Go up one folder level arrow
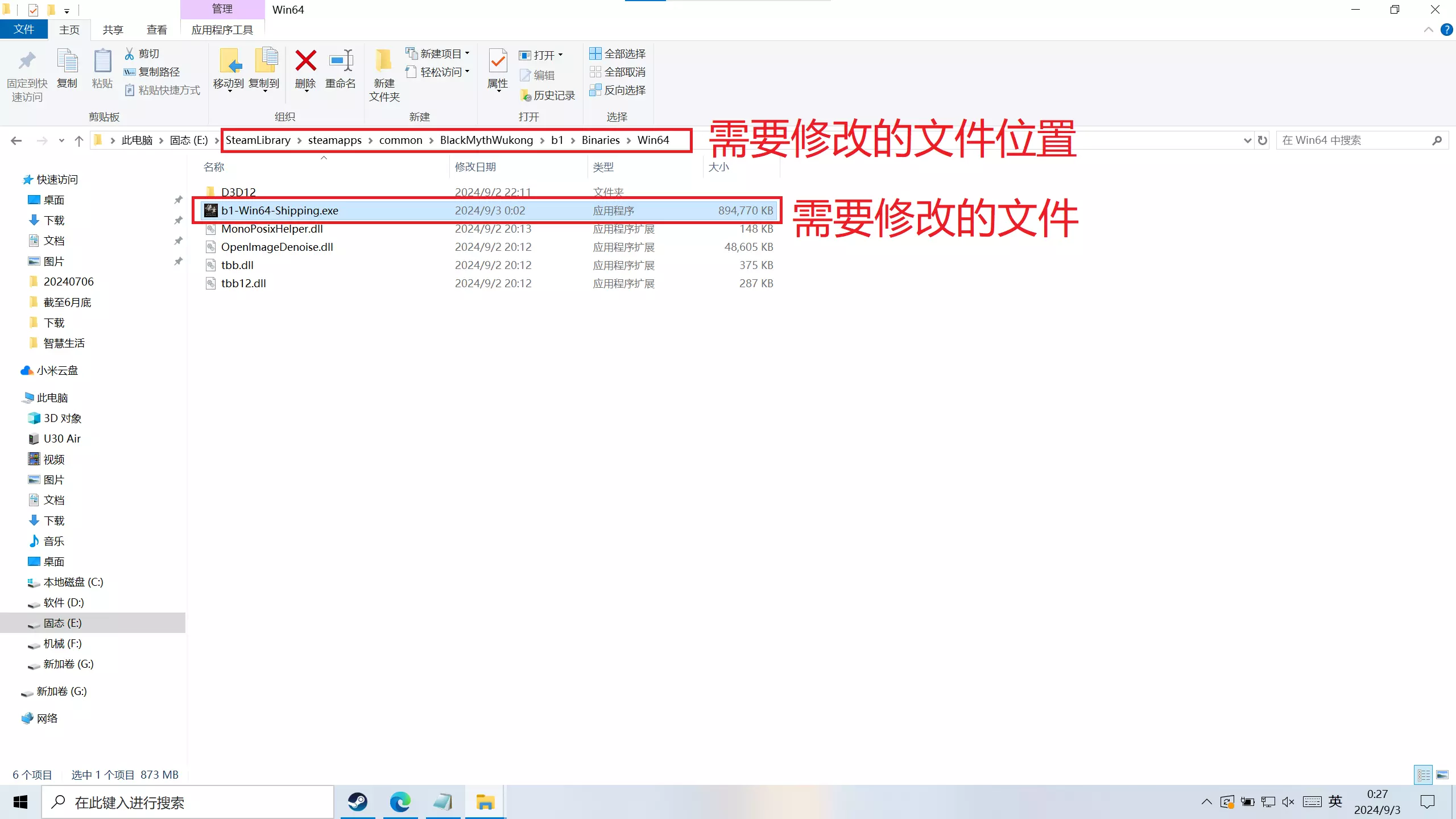 (x=78, y=140)
